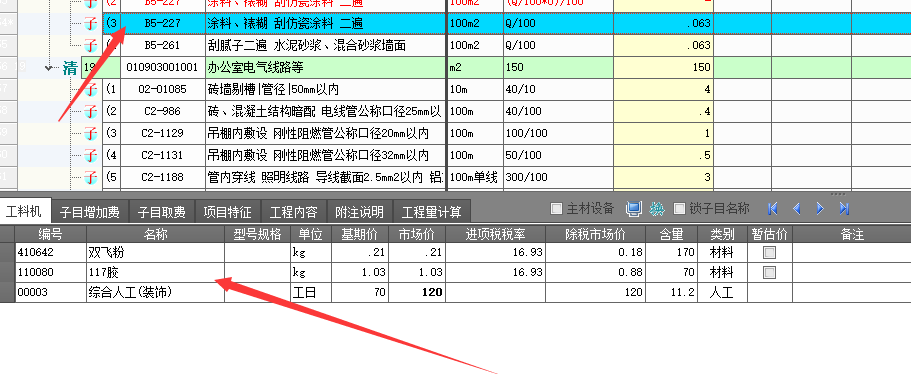Click the 清 icon for item 010903001001
The width and height of the screenshot is (911, 388).
70,68
